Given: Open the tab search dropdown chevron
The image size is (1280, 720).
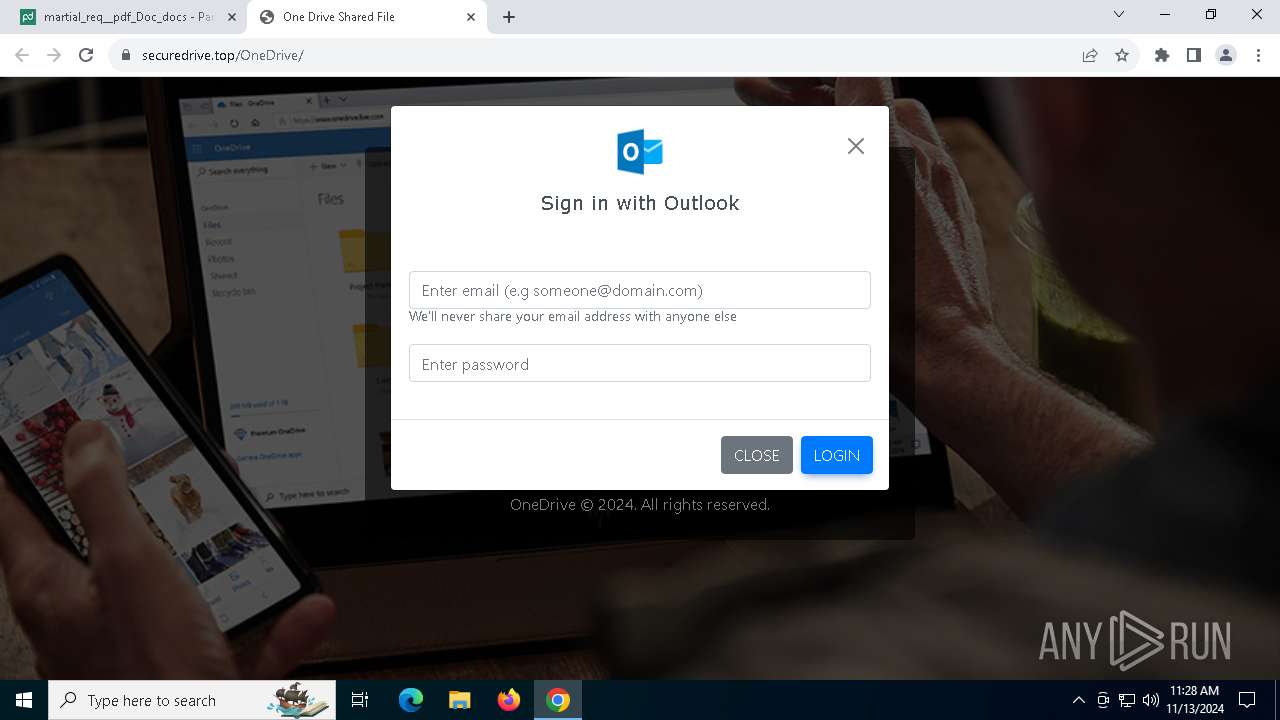Looking at the screenshot, I should point(1119,15).
